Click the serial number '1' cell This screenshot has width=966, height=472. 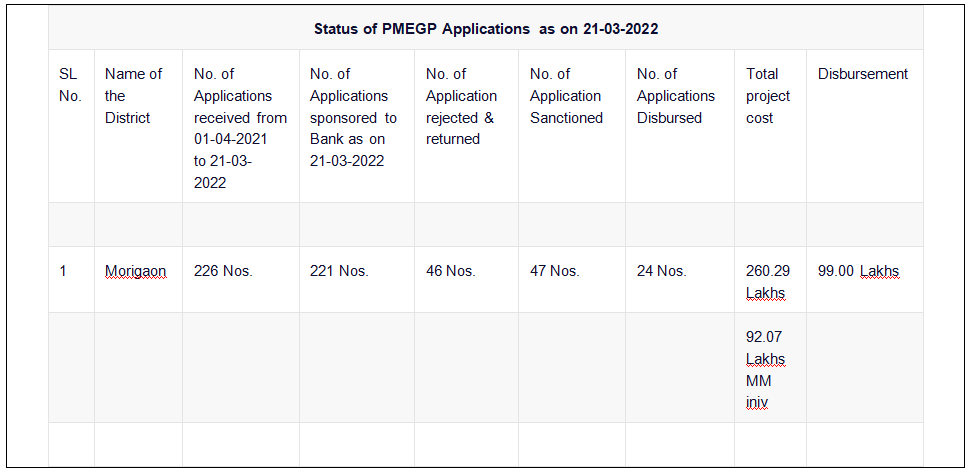click(71, 279)
